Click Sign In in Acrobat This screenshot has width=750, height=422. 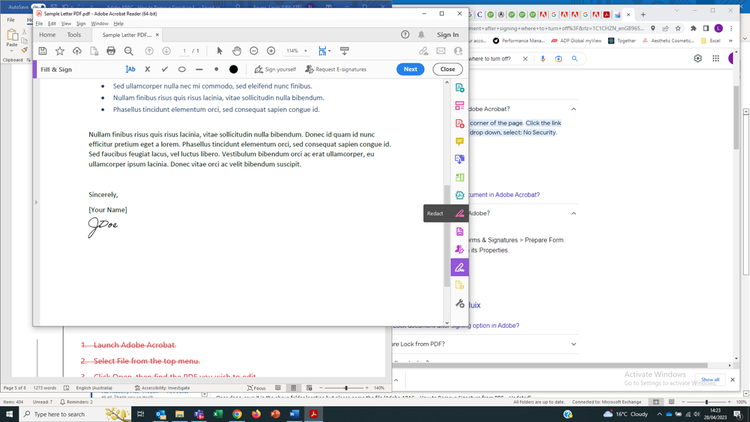(448, 34)
